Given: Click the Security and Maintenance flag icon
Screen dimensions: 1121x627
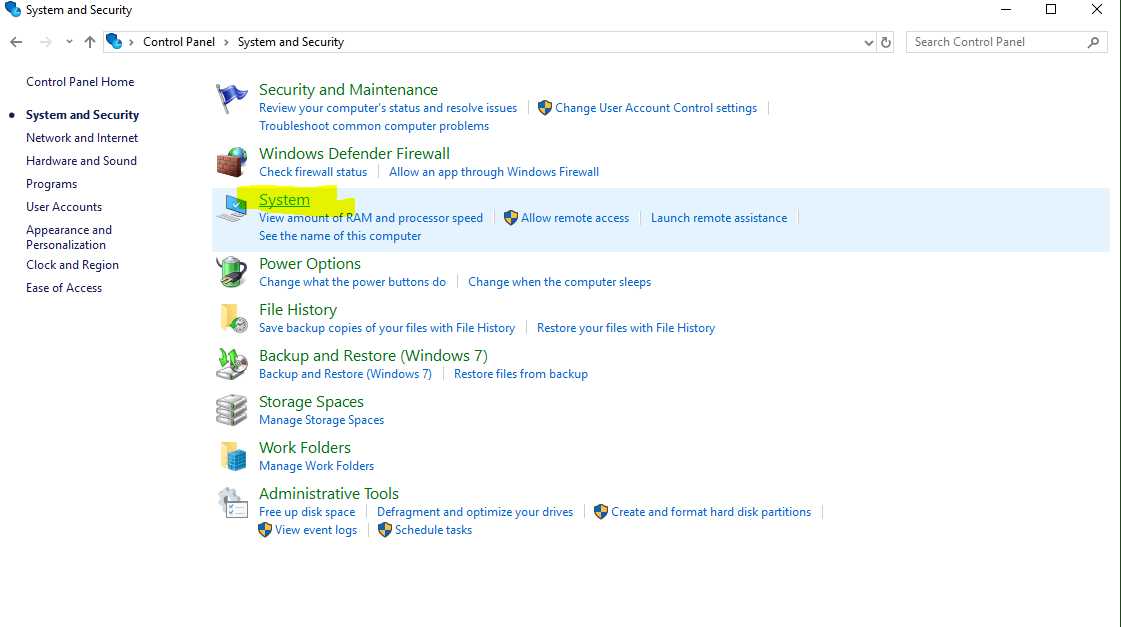Looking at the screenshot, I should (232, 98).
